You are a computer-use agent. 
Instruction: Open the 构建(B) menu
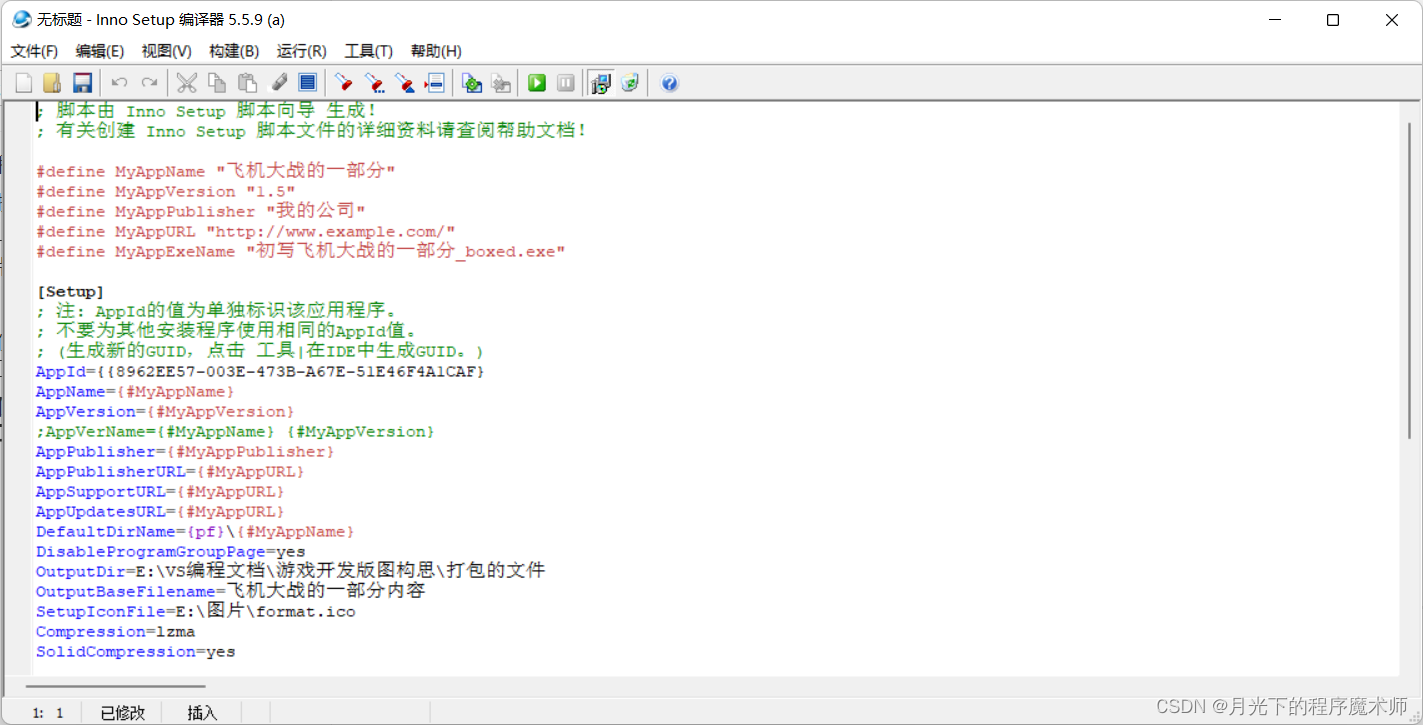[x=234, y=51]
